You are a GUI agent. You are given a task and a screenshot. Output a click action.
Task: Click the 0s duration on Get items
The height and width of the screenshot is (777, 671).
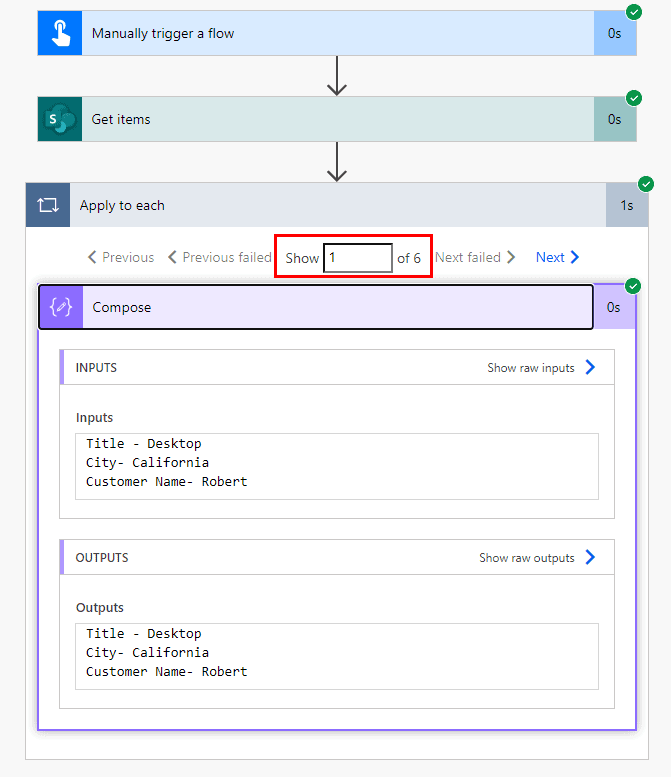tap(615, 119)
